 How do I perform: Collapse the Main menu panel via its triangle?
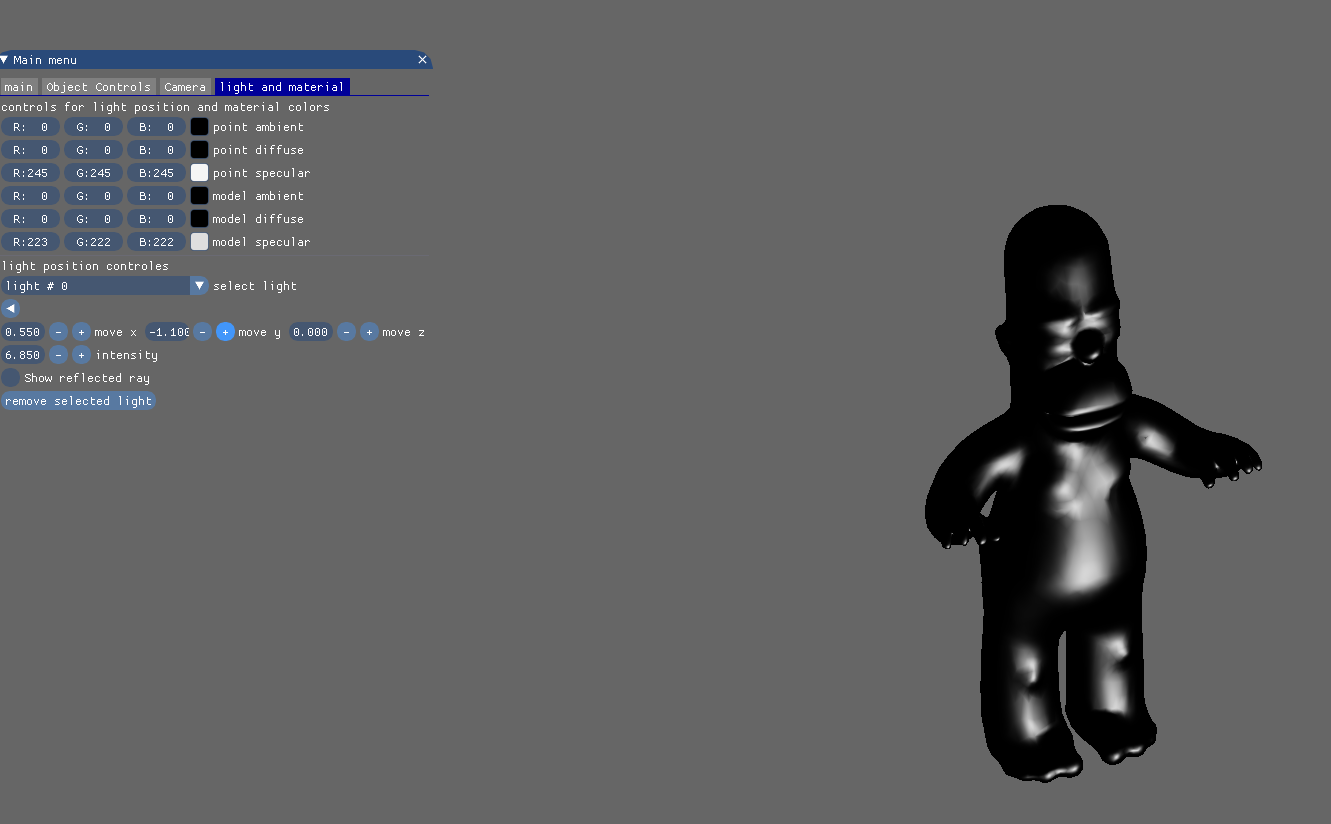click(x=7, y=59)
